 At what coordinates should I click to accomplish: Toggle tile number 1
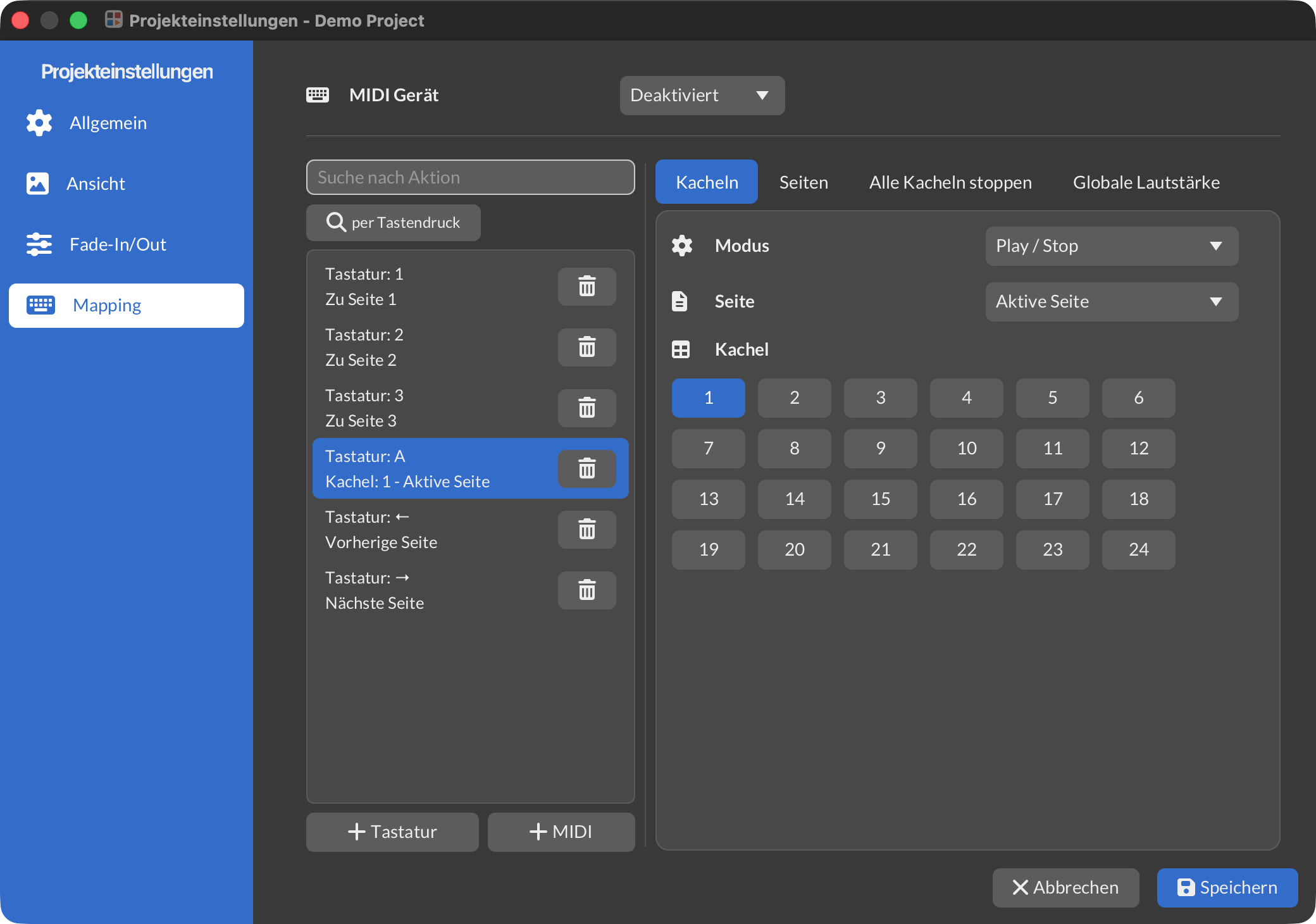[709, 398]
